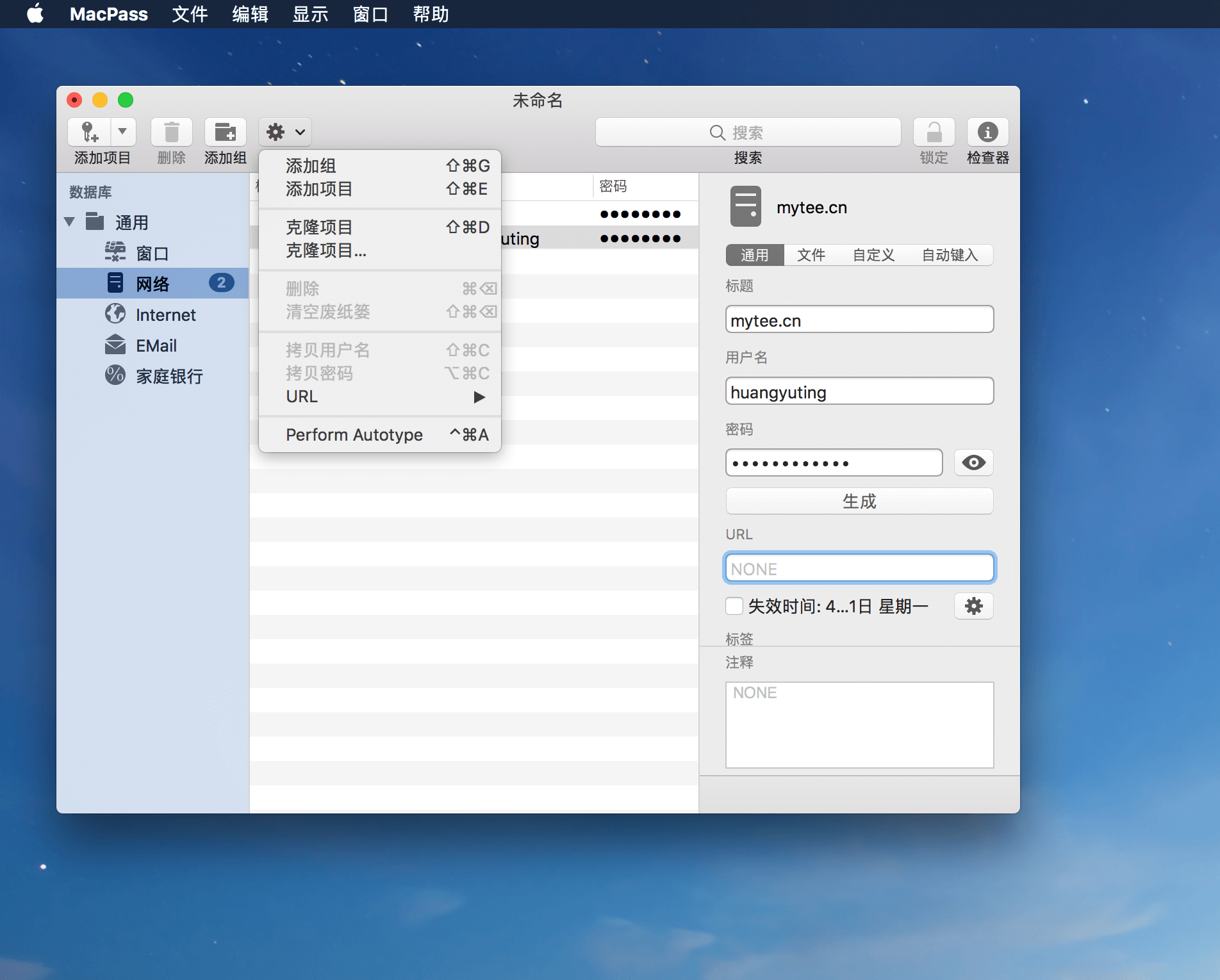Click the 生成 password generate button

pos(859,501)
